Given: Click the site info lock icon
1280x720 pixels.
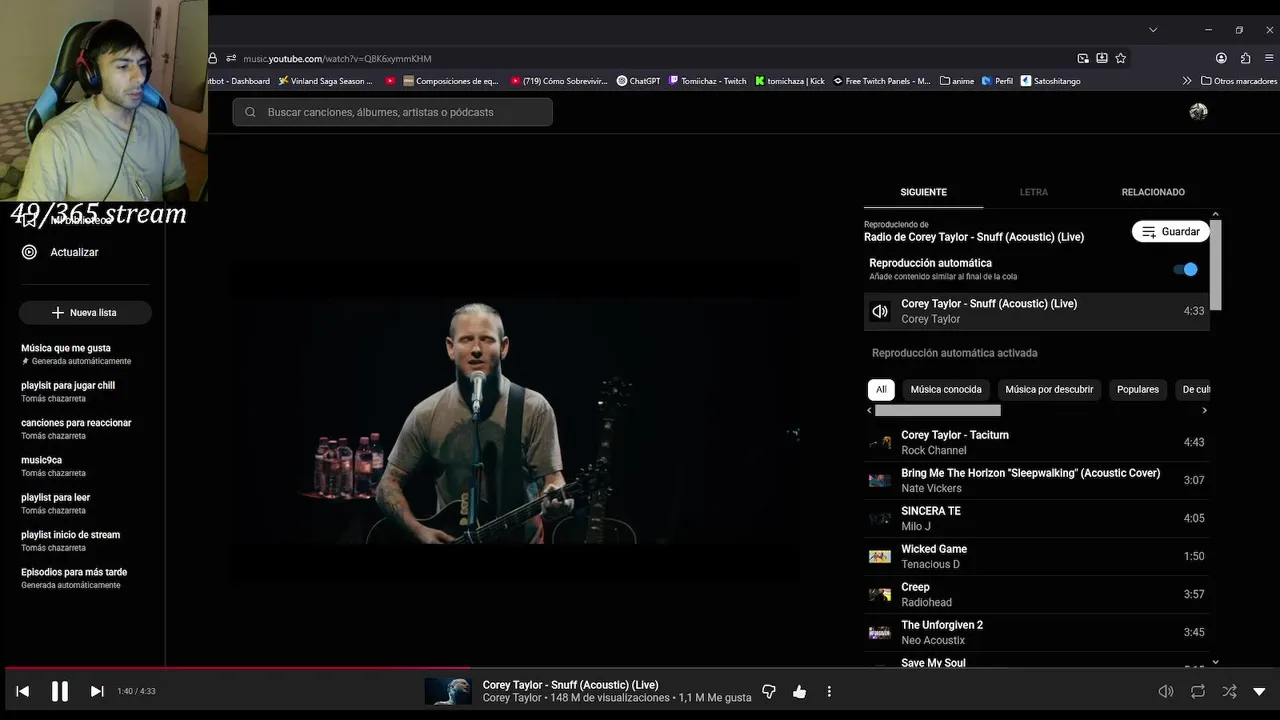Looking at the screenshot, I should coord(213,58).
